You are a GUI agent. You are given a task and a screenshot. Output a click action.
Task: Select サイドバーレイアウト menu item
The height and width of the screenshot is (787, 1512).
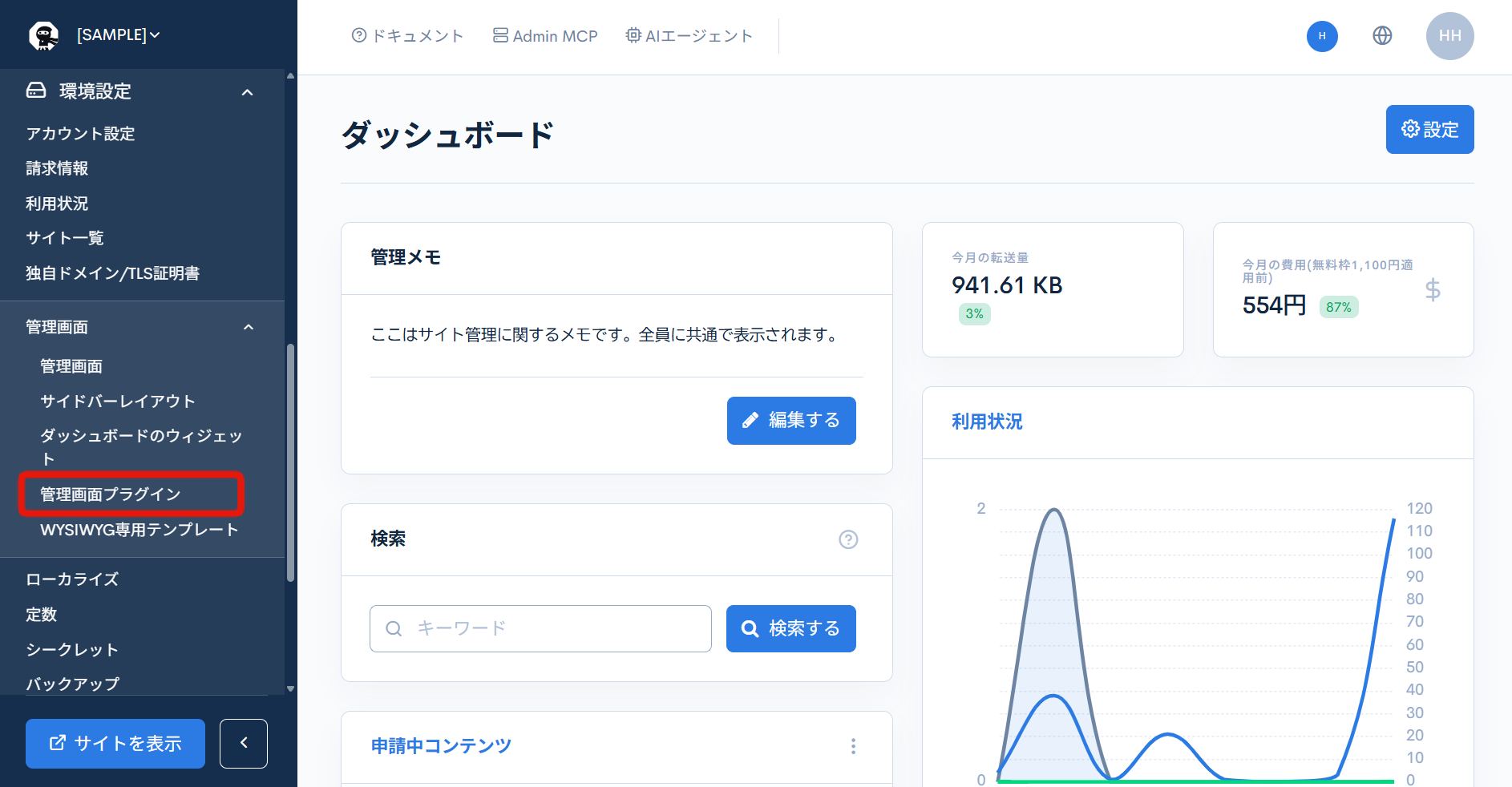point(118,402)
